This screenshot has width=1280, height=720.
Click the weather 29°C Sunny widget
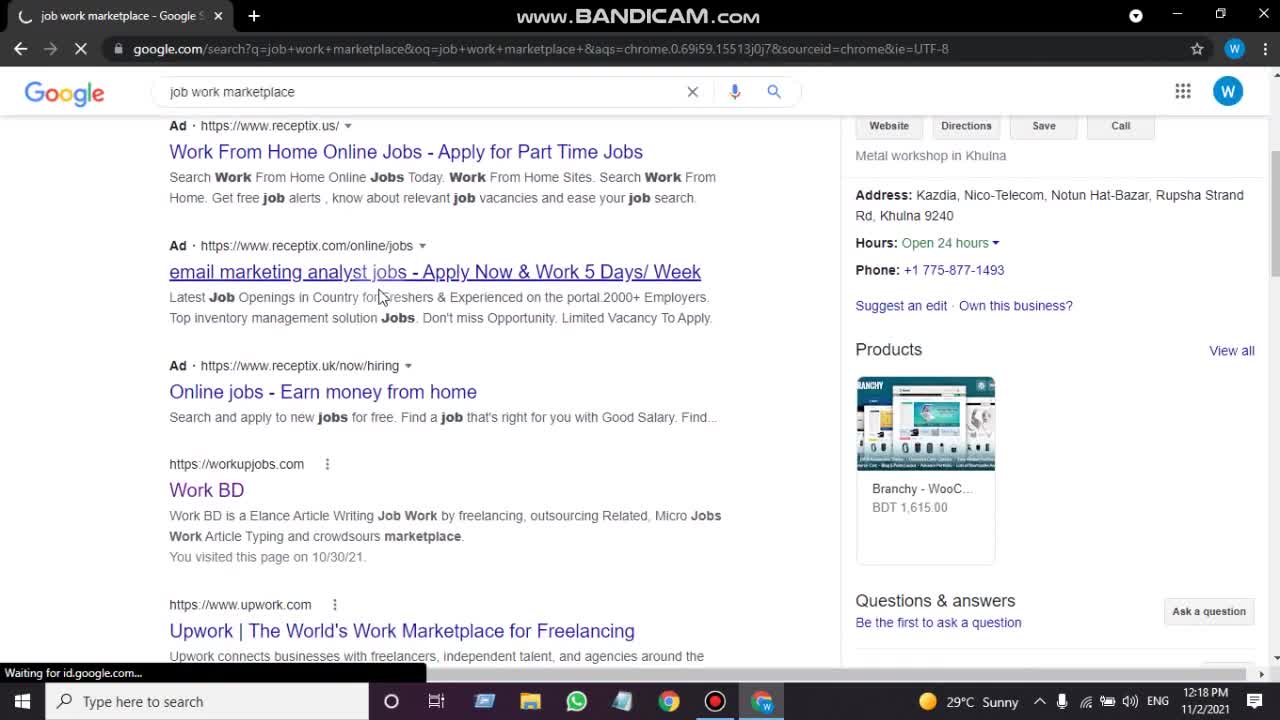pos(968,701)
